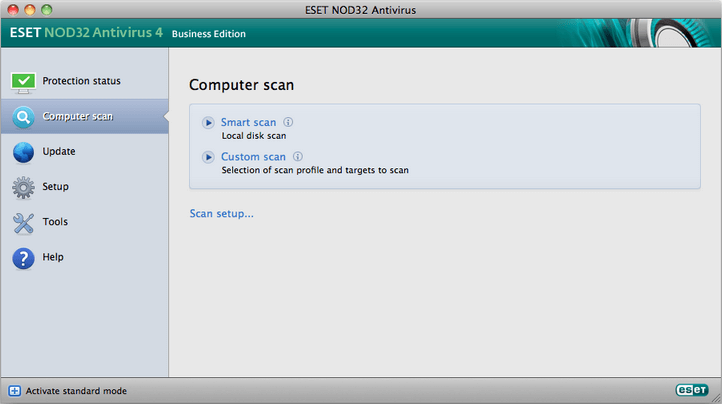Click the 'Local disk scan' description
The height and width of the screenshot is (404, 722).
point(254,136)
